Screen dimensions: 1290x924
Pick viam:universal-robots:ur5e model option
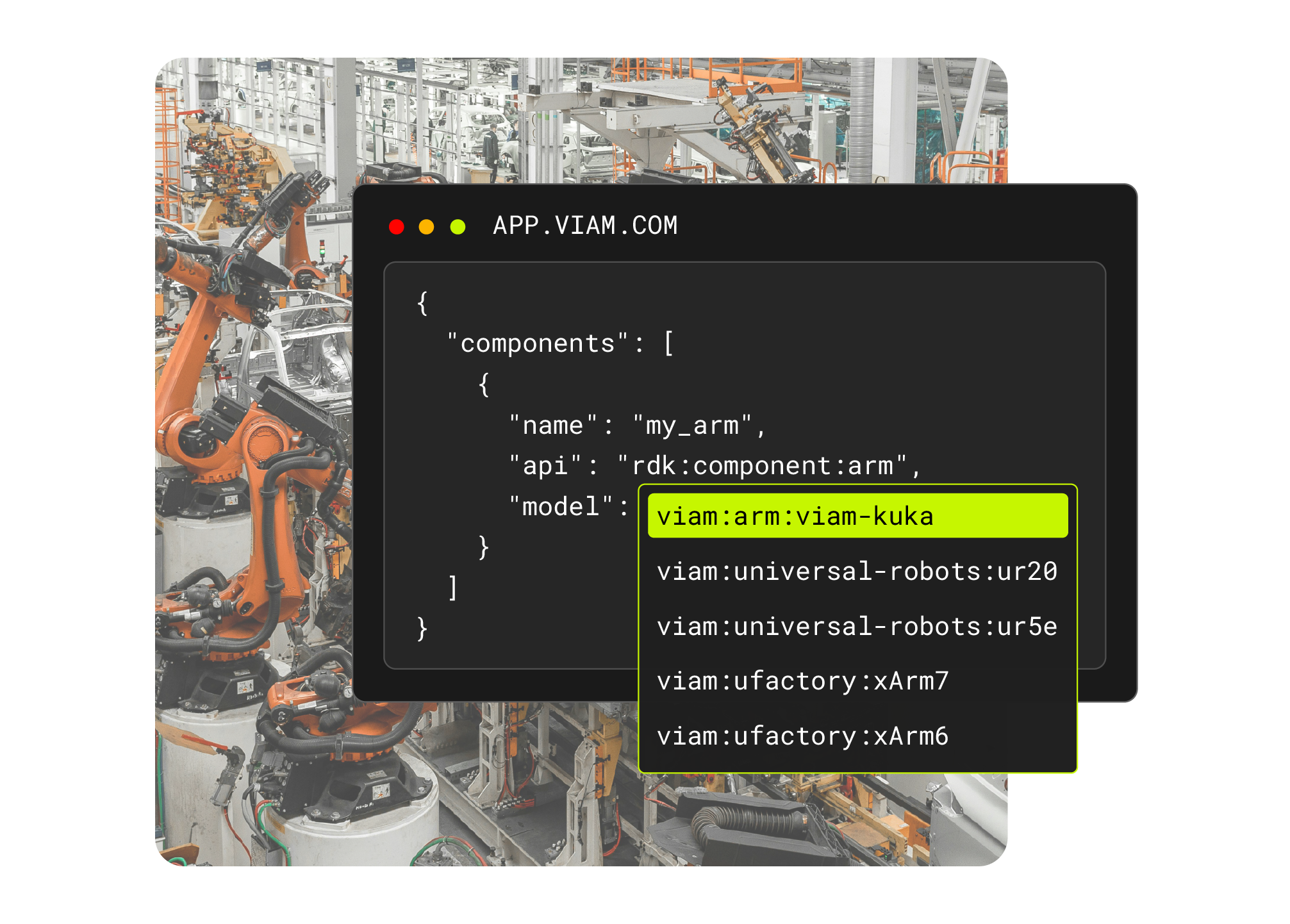point(857,626)
